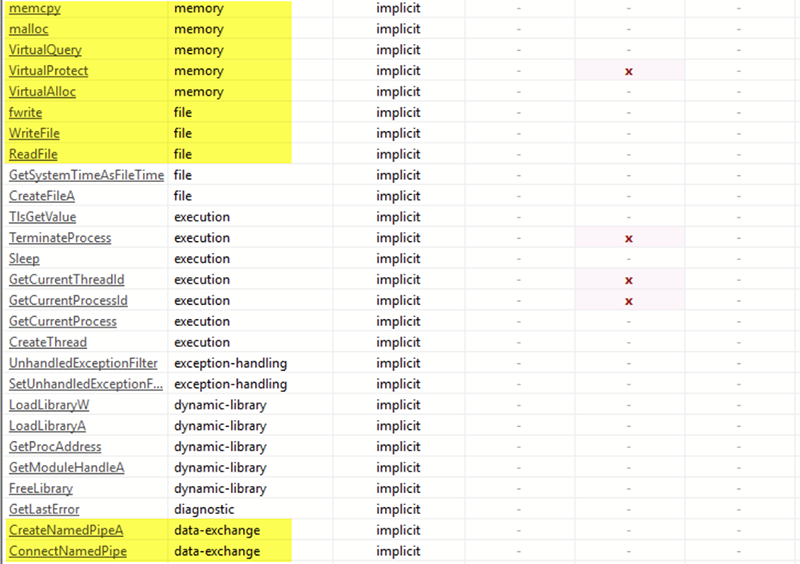The image size is (800, 564).
Task: Select the malloc import entry
Action: point(29,29)
